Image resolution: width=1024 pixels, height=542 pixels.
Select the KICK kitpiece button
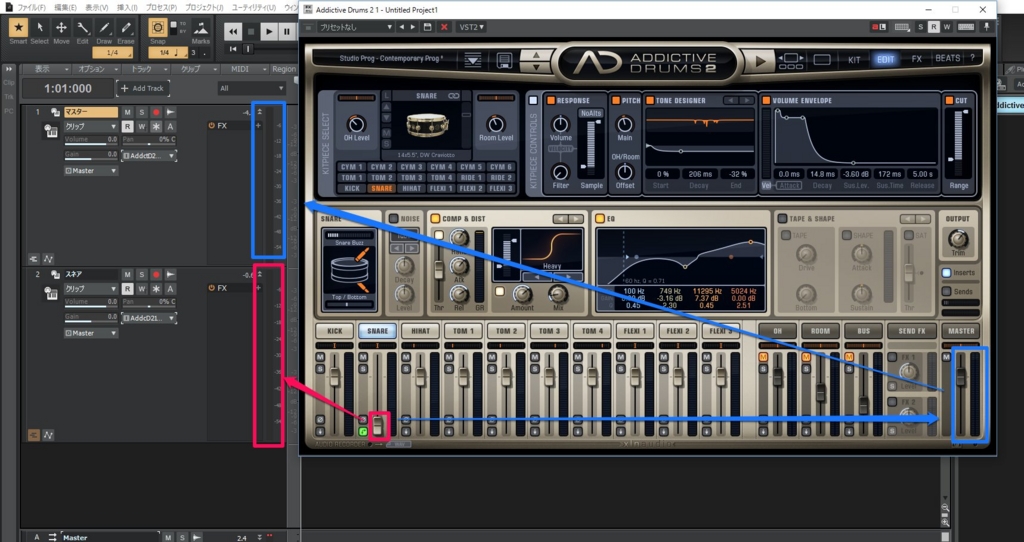click(351, 188)
